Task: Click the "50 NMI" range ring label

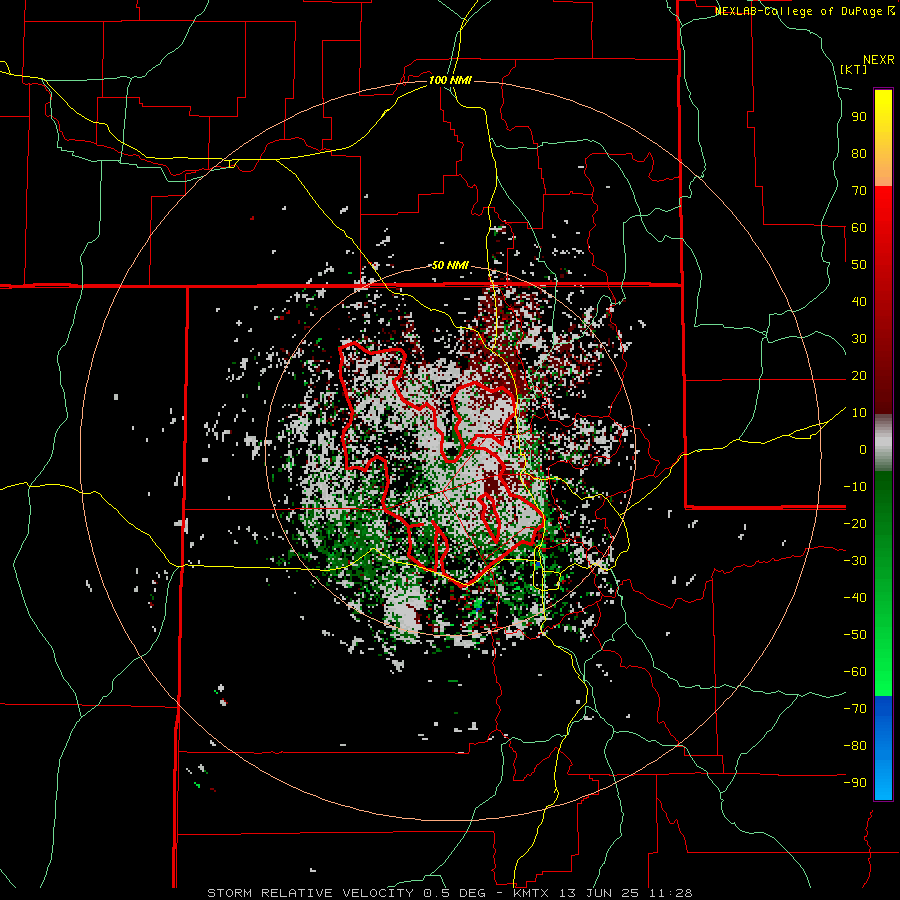Action: 450,265
